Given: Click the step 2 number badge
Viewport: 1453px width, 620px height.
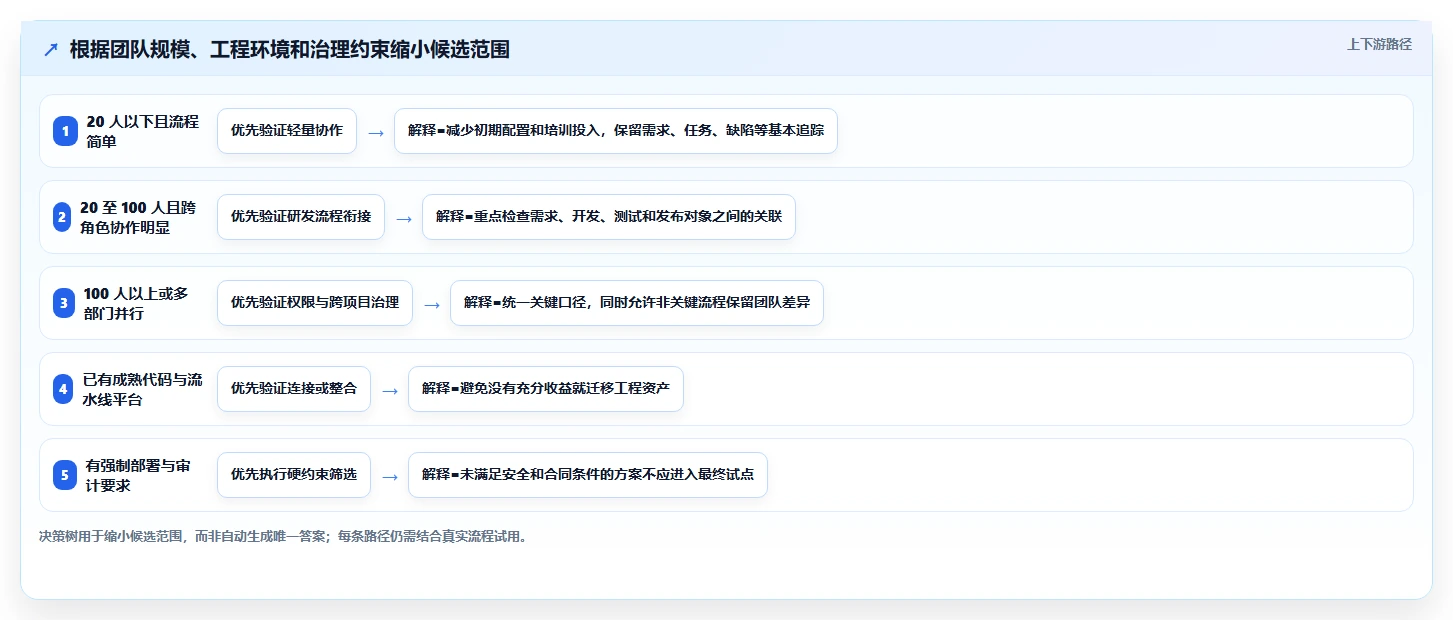Looking at the screenshot, I should tap(62, 217).
